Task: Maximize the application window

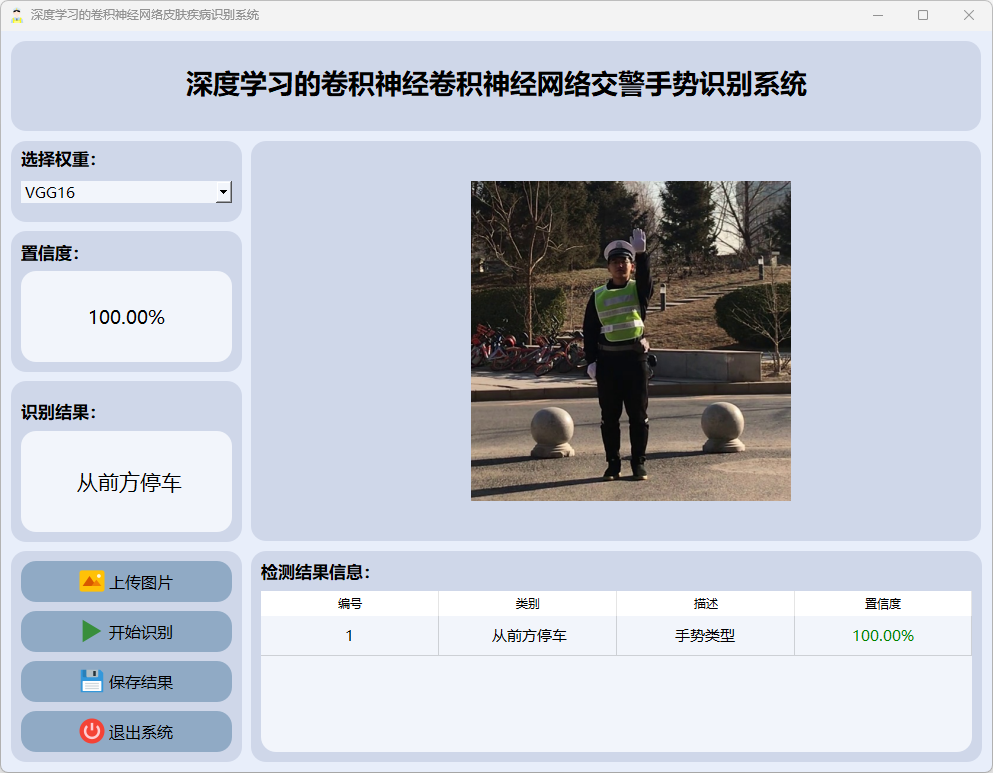Action: point(923,15)
